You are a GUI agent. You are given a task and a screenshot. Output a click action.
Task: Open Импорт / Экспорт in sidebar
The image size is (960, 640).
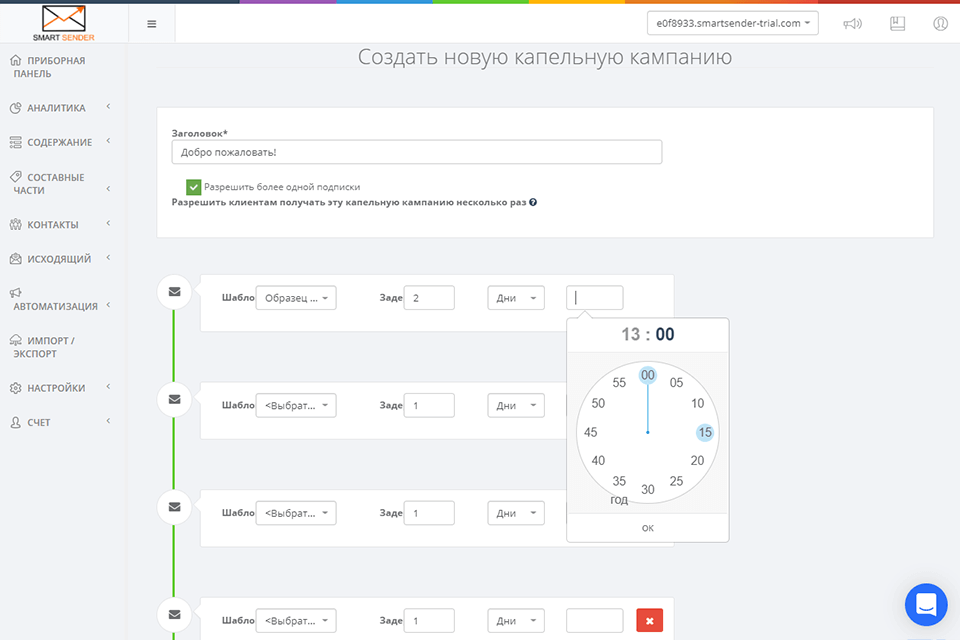pyautogui.click(x=43, y=347)
